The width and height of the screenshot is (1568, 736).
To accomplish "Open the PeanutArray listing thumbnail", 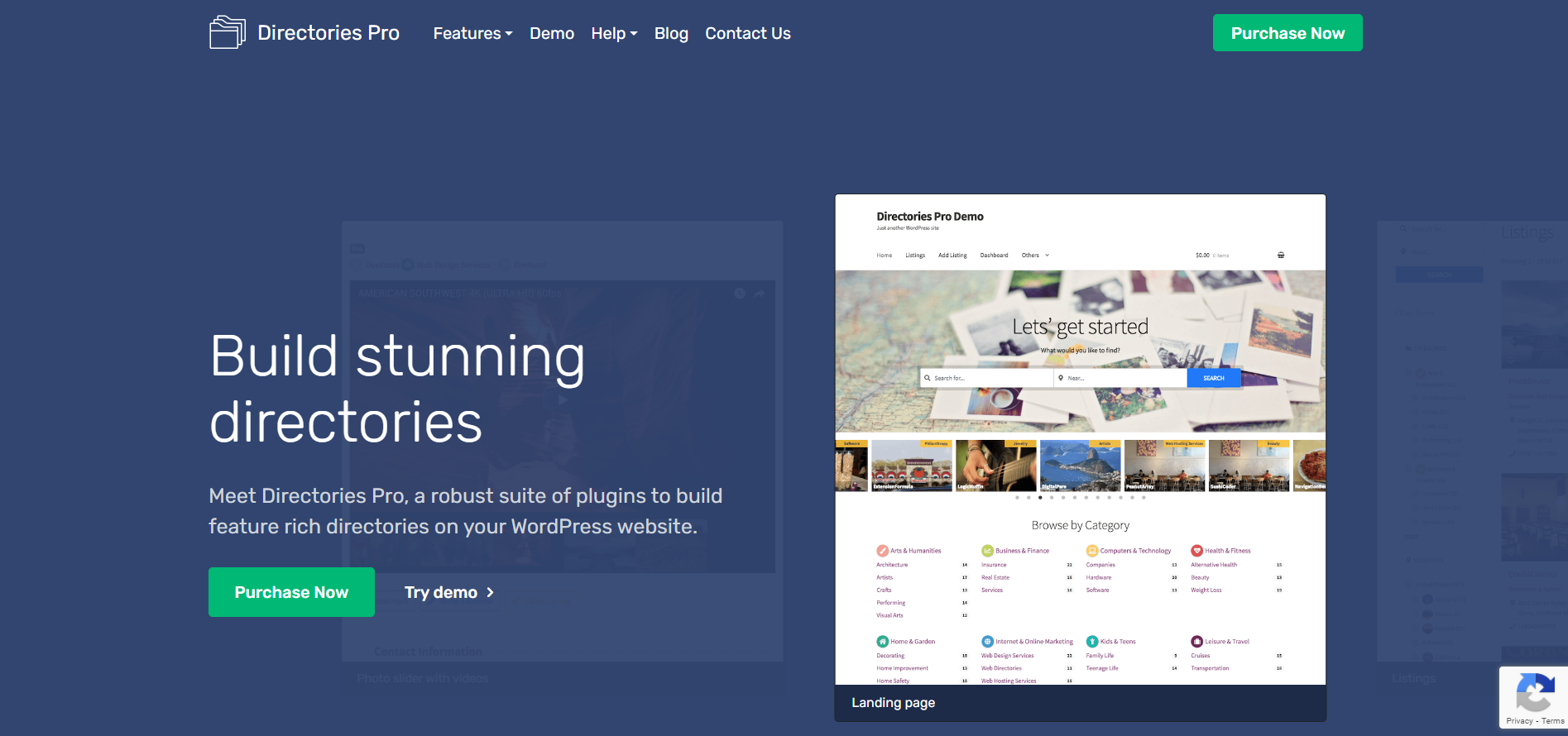I will pyautogui.click(x=1165, y=466).
